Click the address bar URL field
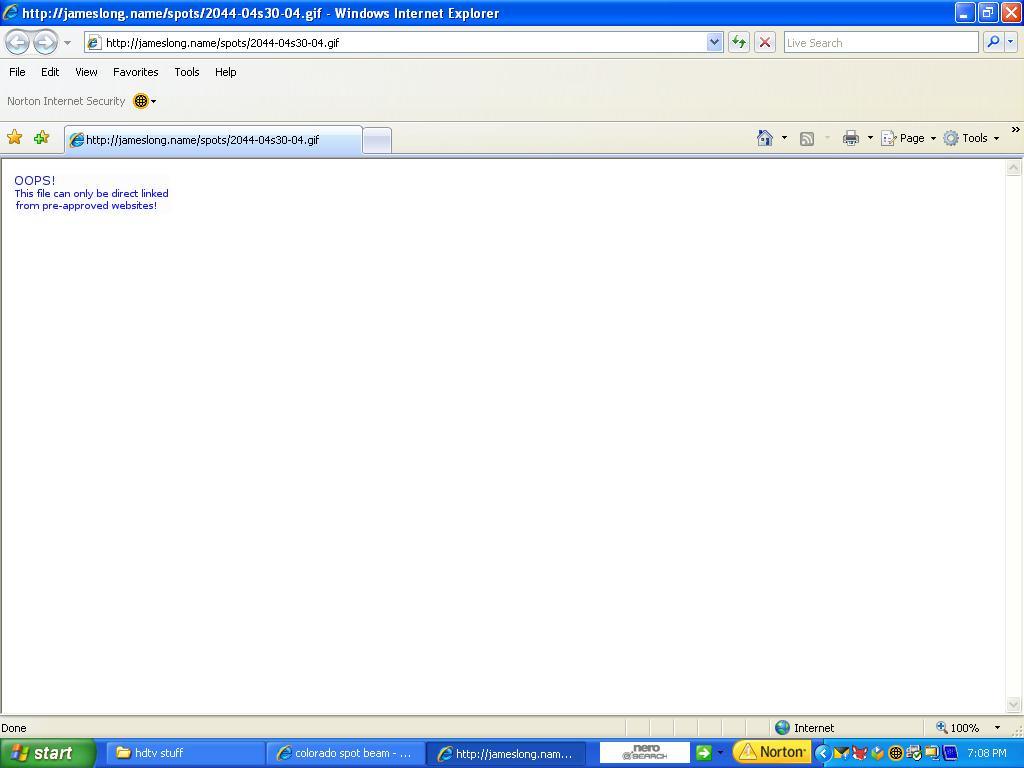This screenshot has width=1024, height=768. (x=395, y=43)
